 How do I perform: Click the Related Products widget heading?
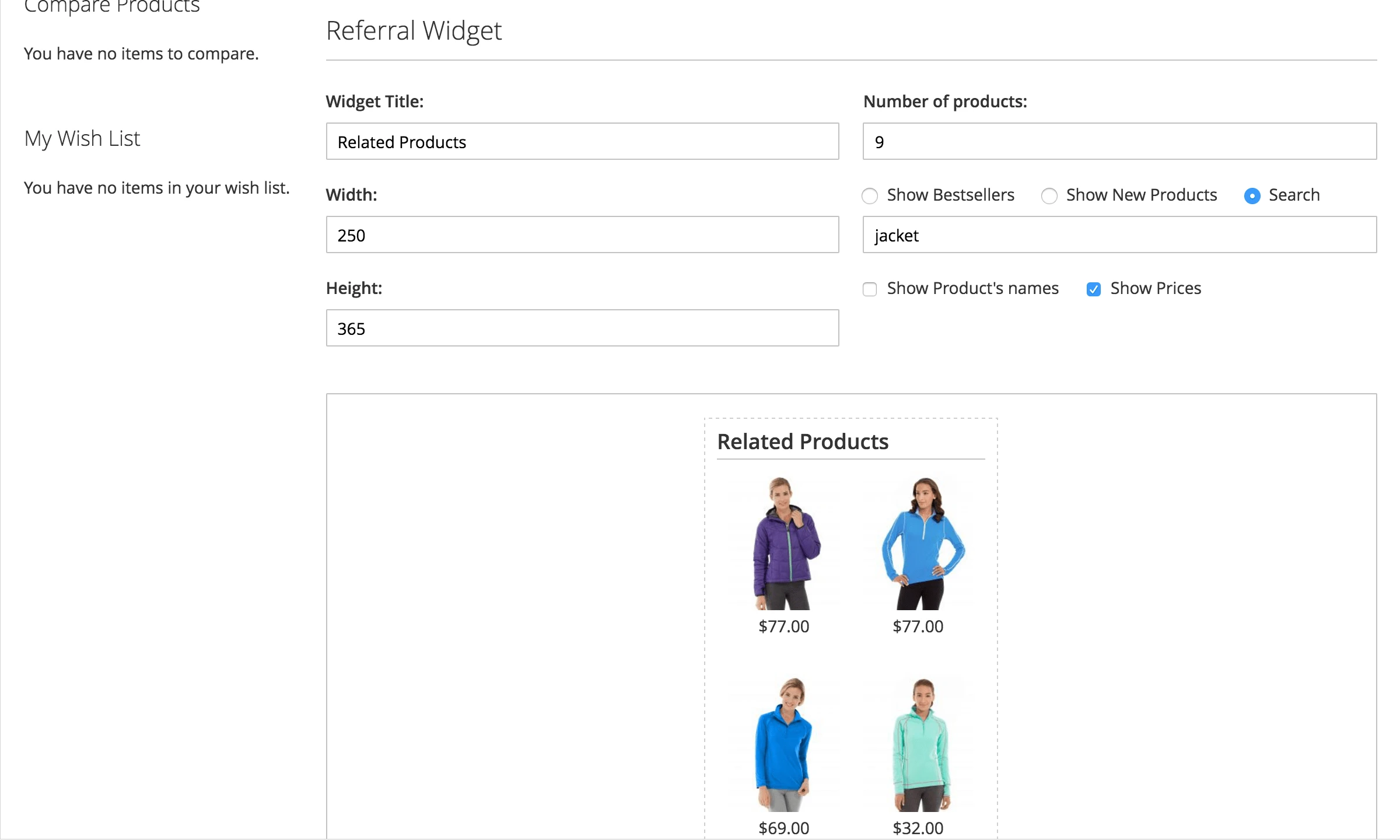tap(804, 442)
